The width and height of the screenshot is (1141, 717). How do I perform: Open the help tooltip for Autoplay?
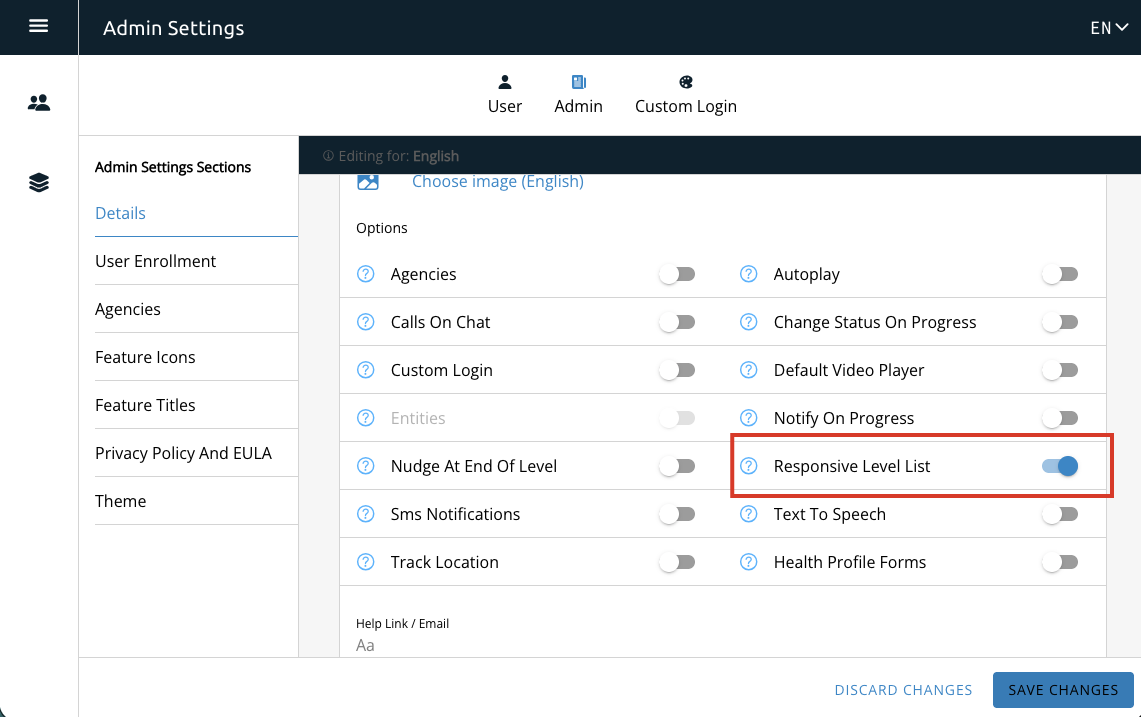[748, 274]
